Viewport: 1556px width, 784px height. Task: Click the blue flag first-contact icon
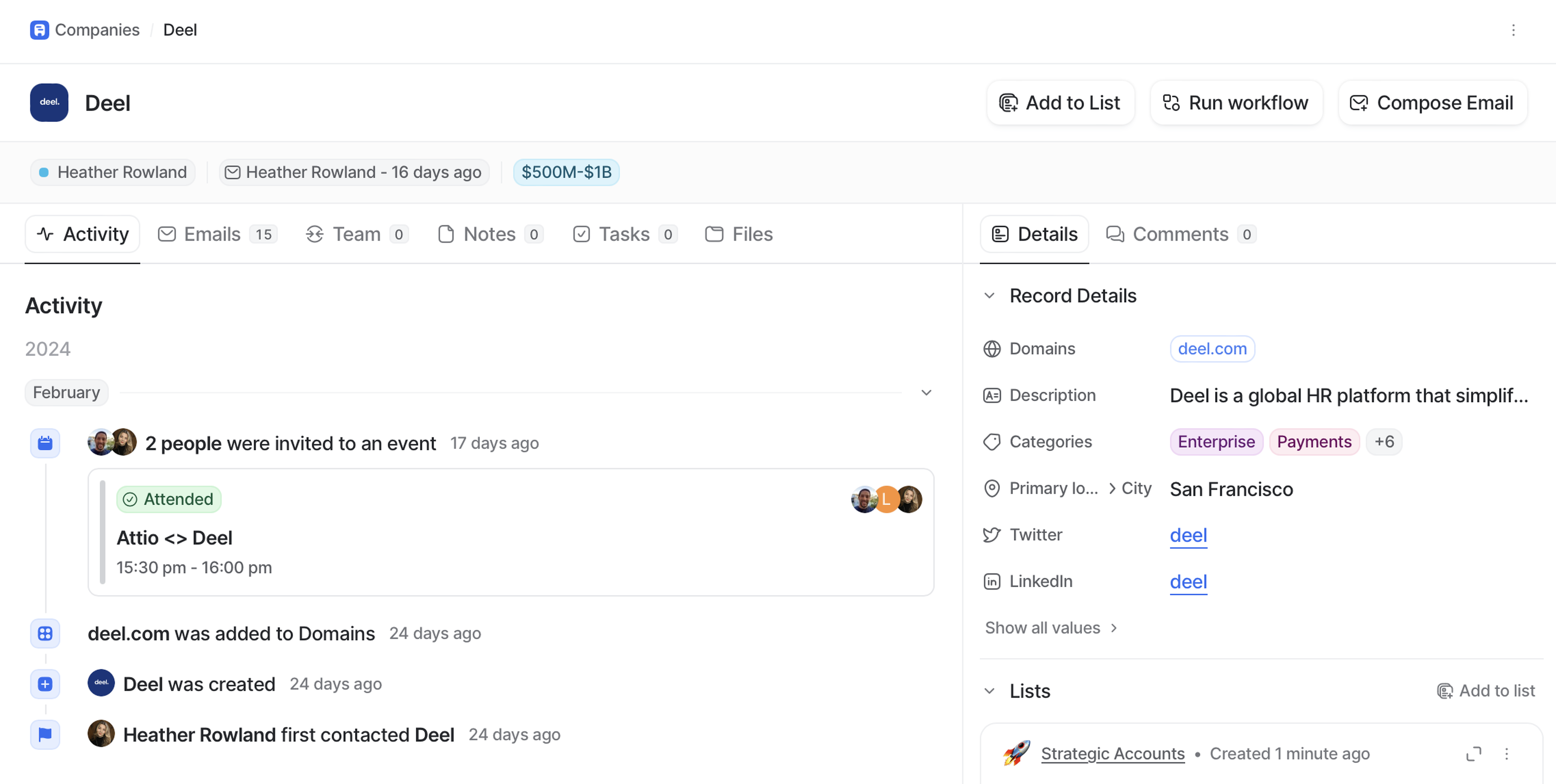pyautogui.click(x=45, y=735)
